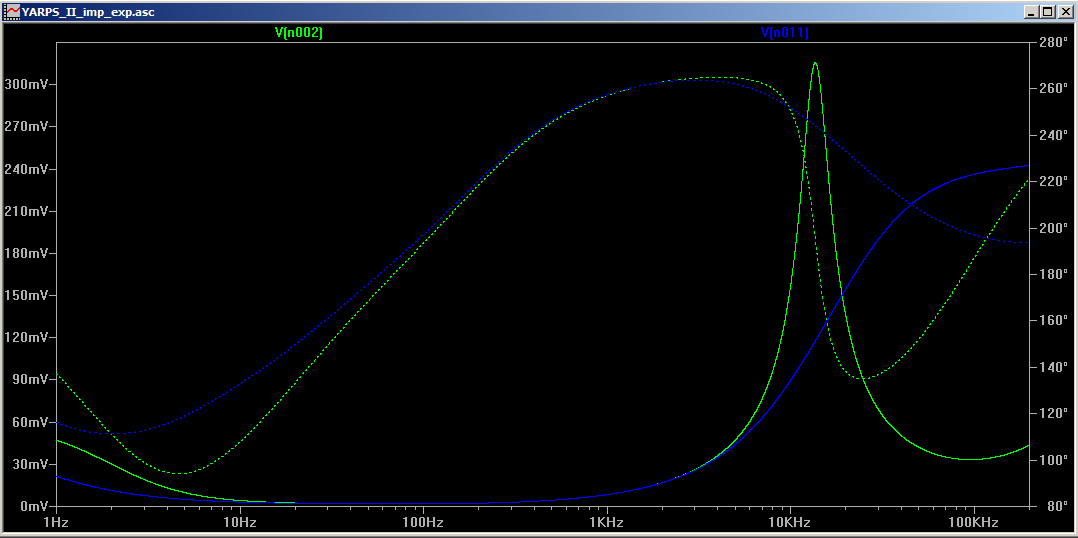Click the 120° phase axis label

coord(1053,414)
